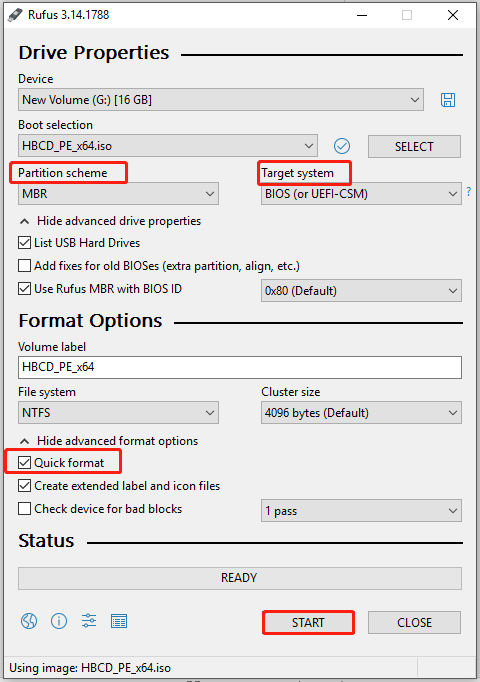Click the save drive image floppy icon
The height and width of the screenshot is (682, 480).
[x=448, y=100]
